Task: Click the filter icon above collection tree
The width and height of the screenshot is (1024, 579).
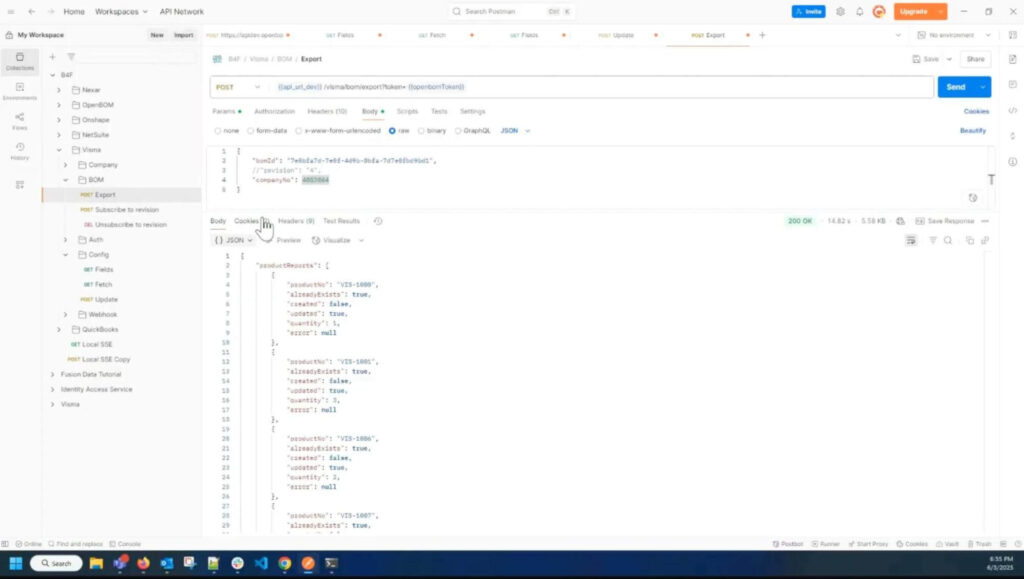Action: point(71,57)
